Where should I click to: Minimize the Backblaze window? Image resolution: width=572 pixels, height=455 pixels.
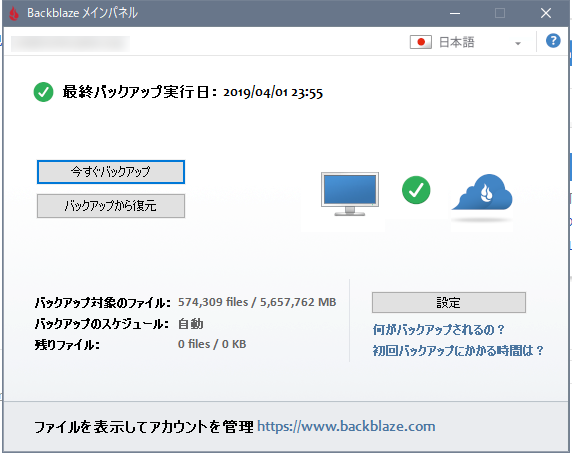click(455, 14)
